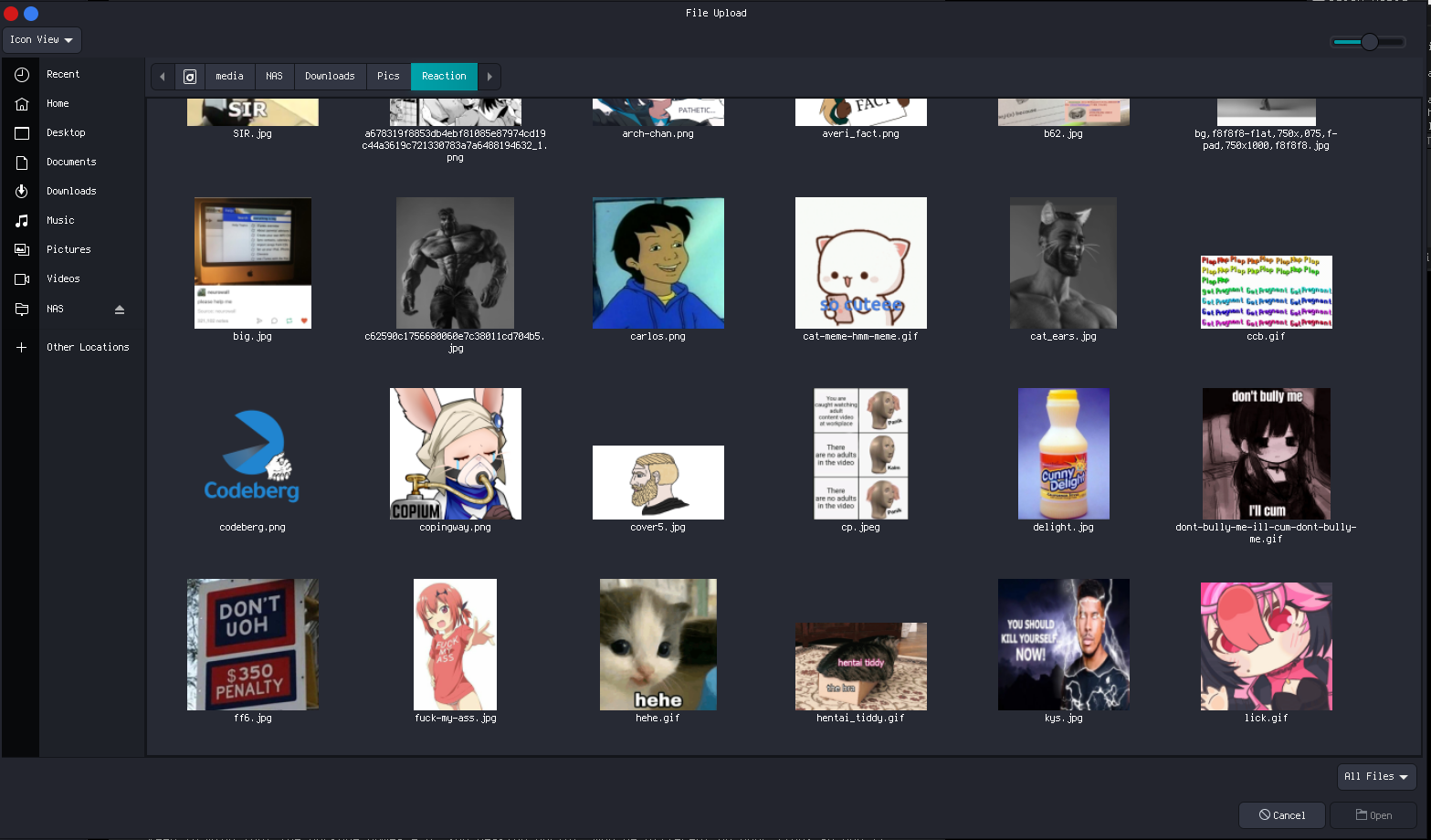Image resolution: width=1431 pixels, height=840 pixels.
Task: Select the Pics path segment
Action: pos(388,77)
